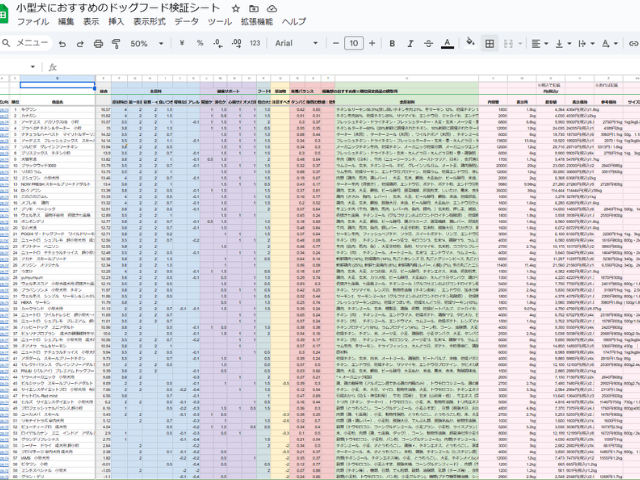Open the Arial font family dropdown
The height and width of the screenshot is (480, 640).
coord(296,43)
